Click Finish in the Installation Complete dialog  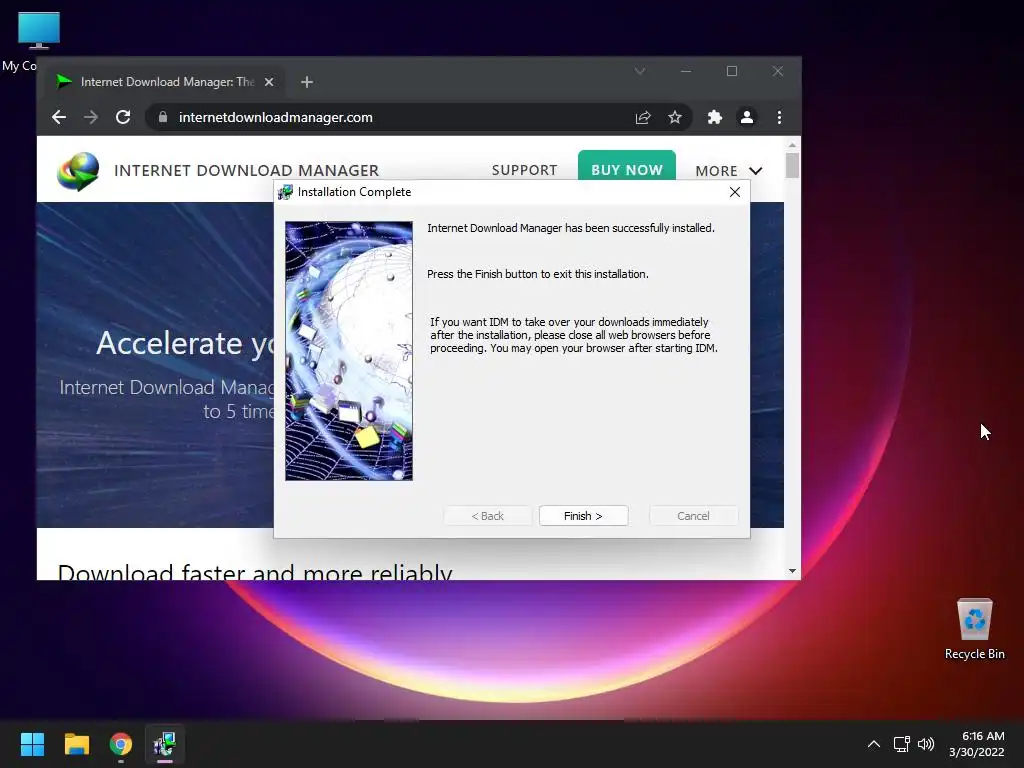[x=583, y=516]
